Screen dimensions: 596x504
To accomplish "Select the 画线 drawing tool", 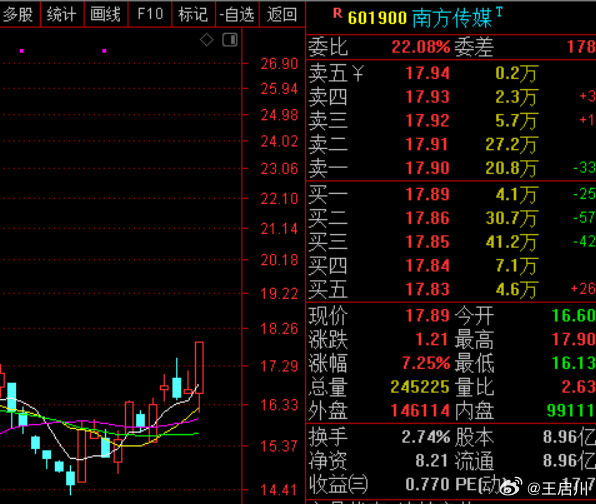I will click(x=106, y=14).
